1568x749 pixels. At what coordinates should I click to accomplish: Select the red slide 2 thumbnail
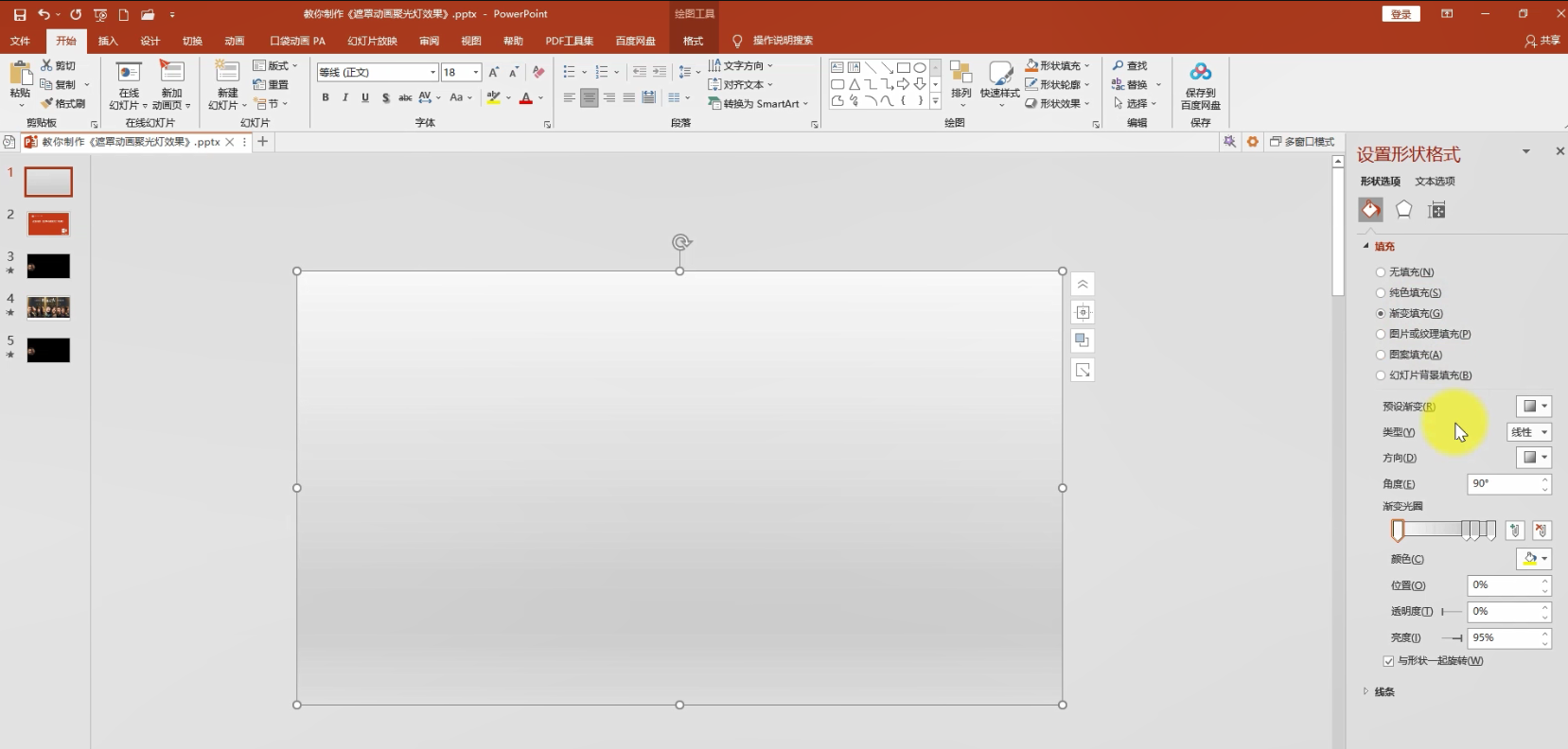[48, 224]
